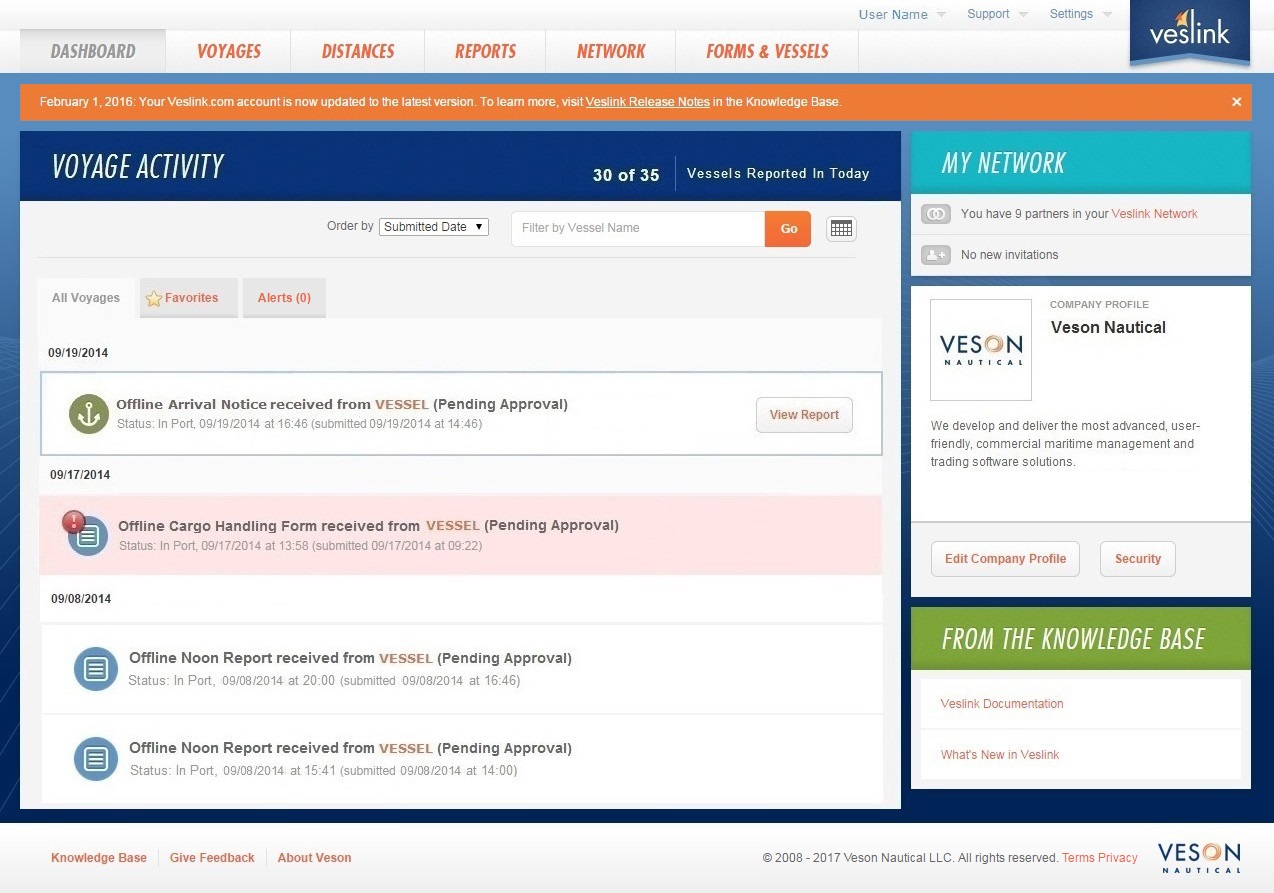Click VESSEL link in Cargo Handling Form row
Image resolution: width=1274 pixels, height=893 pixels.
pos(453,526)
